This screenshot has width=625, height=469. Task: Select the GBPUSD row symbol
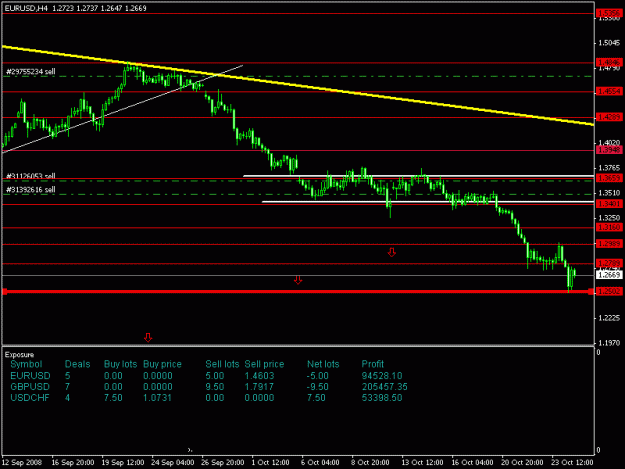30,387
